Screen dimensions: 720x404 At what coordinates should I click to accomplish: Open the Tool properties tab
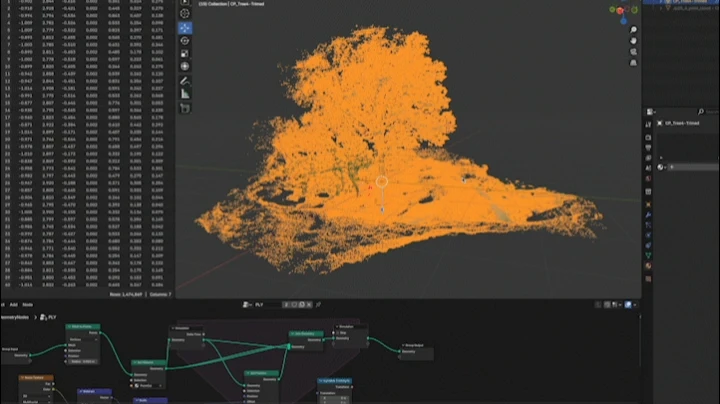tap(648, 125)
